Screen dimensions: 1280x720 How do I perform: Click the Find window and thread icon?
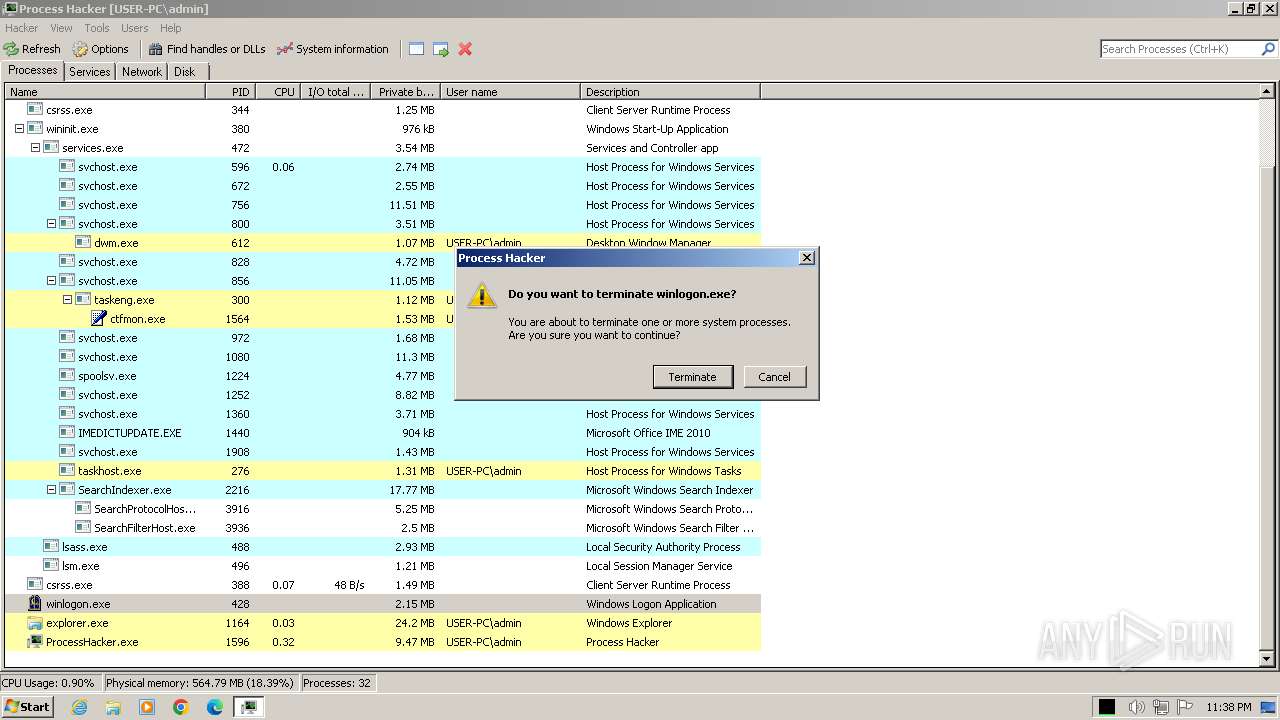coord(440,49)
